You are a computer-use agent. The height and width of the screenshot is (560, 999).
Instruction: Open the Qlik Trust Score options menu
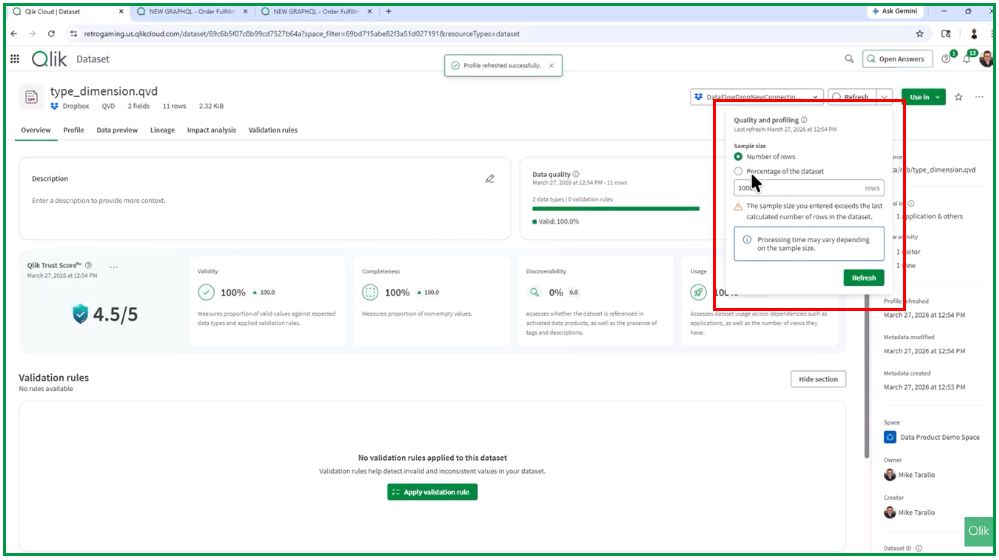[114, 267]
